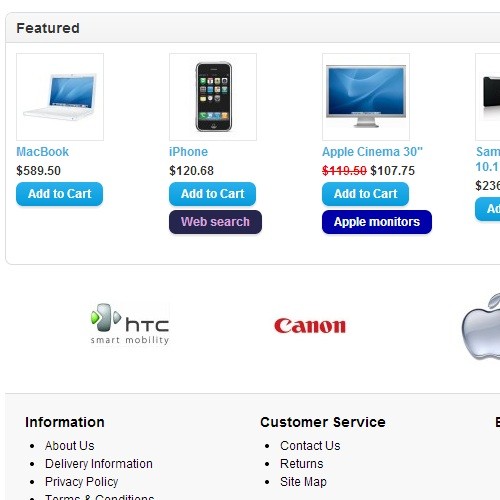The image size is (500, 500).
Task: Open the Site Map link
Action: 303,482
